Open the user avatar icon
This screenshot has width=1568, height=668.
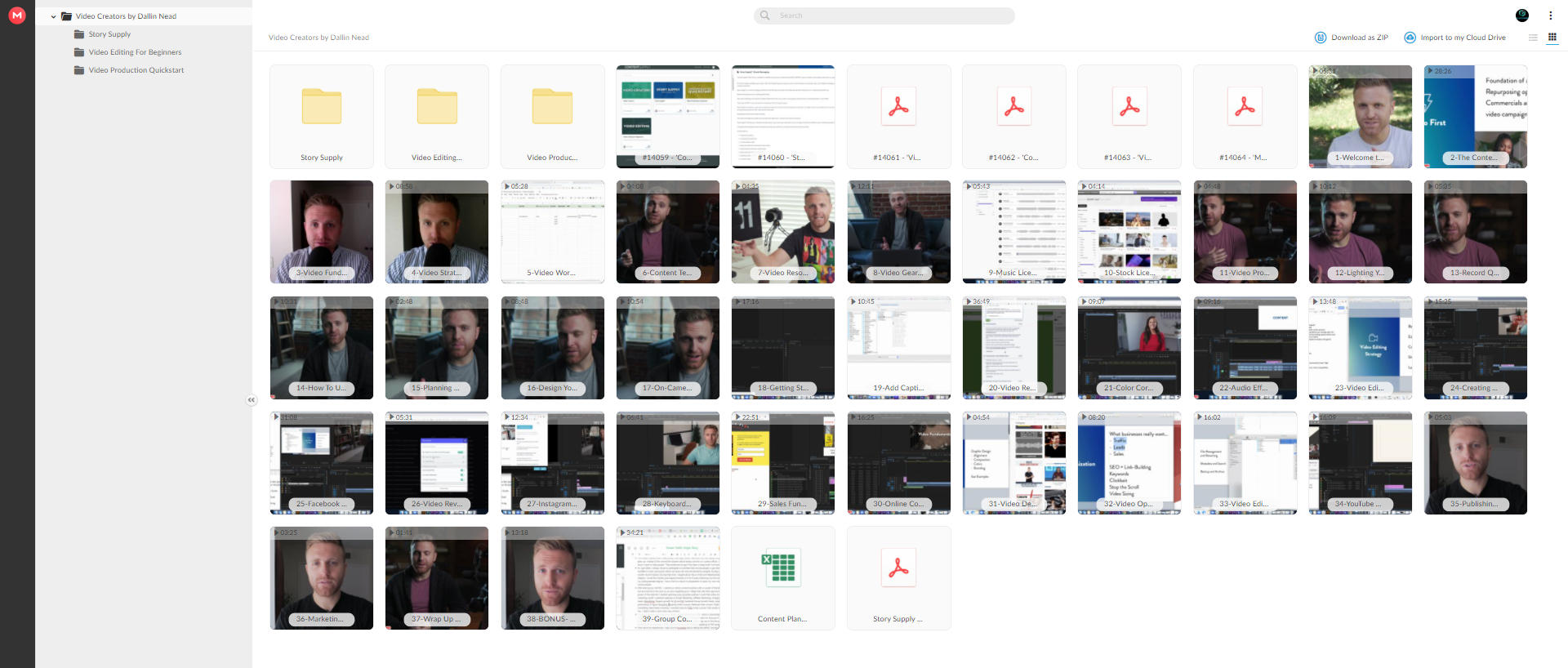coord(1522,16)
